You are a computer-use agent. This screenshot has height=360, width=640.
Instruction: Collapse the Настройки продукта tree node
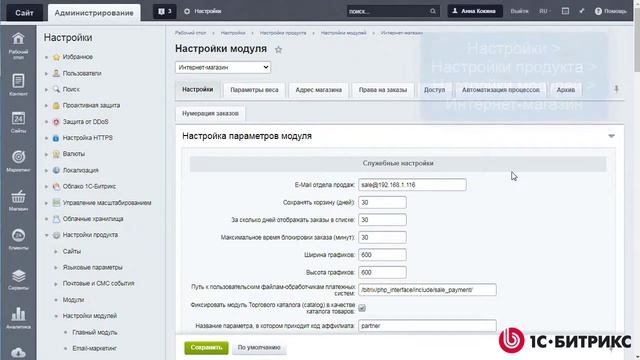tap(47, 235)
